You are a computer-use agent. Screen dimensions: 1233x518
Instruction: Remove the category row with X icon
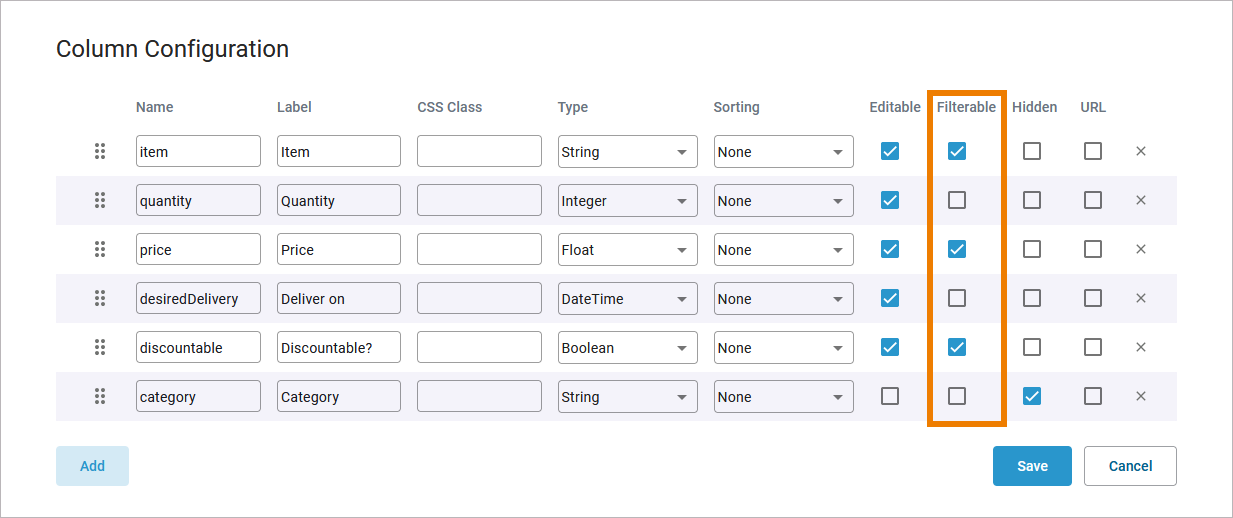point(1141,396)
